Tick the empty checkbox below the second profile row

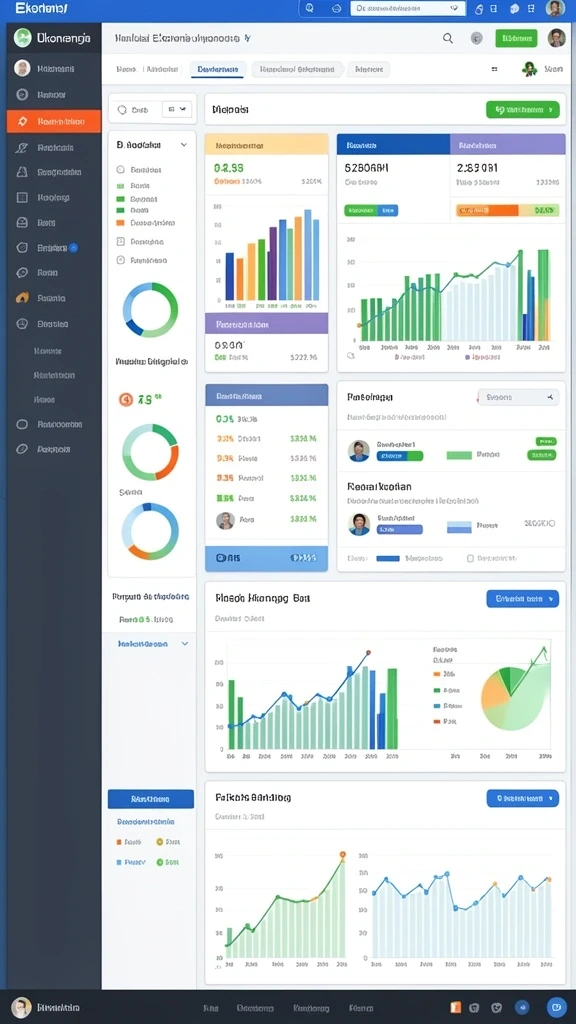470,558
